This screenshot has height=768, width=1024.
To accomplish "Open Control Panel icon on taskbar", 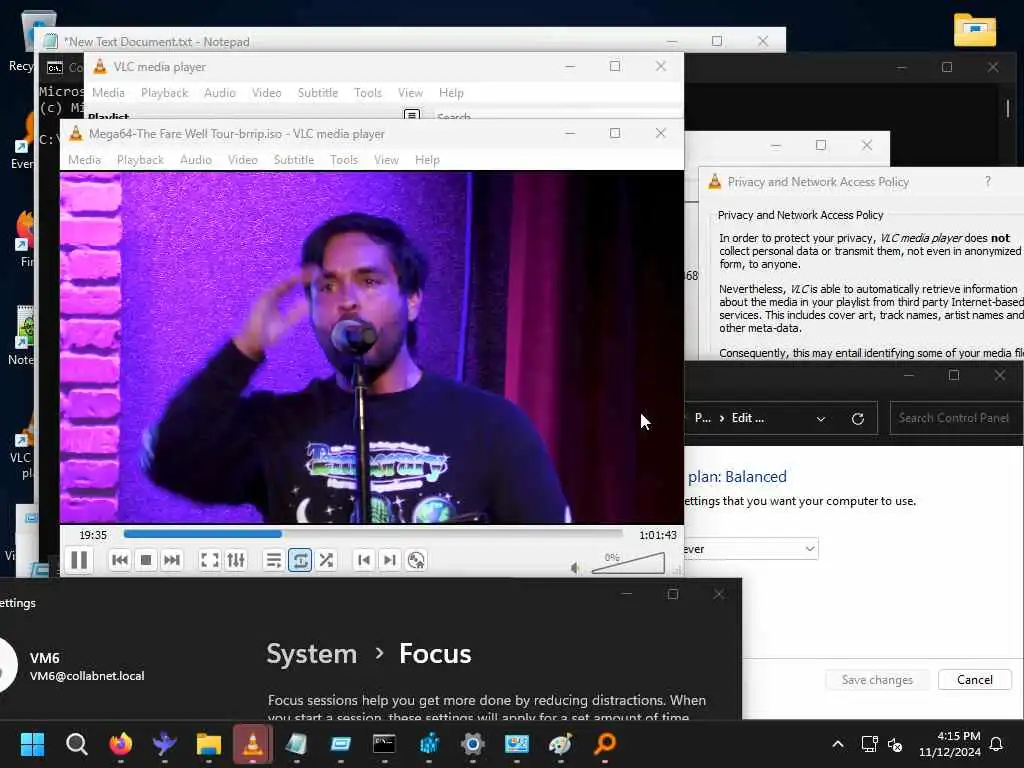I will tap(517, 744).
